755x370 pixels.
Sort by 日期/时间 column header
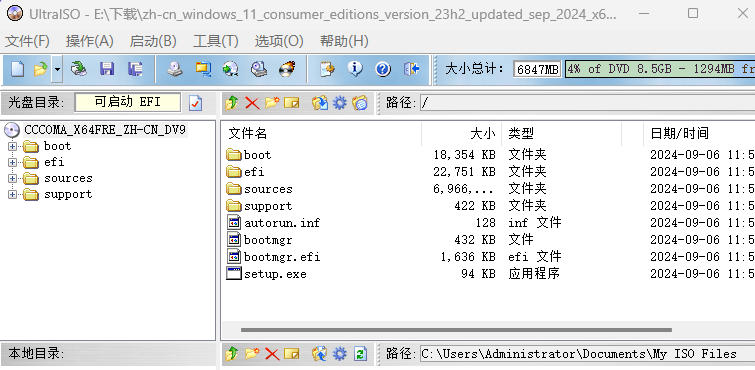click(699, 133)
